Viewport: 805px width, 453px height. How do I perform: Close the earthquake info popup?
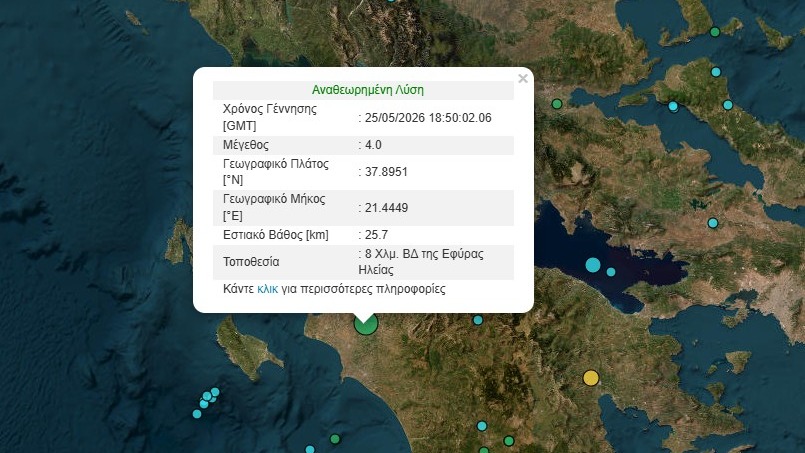(523, 79)
